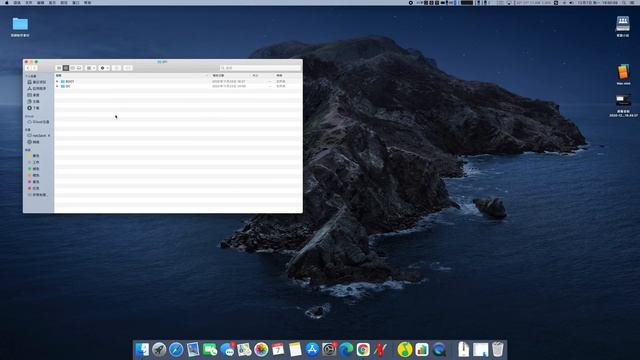Go forward in Finder window

tap(34, 68)
